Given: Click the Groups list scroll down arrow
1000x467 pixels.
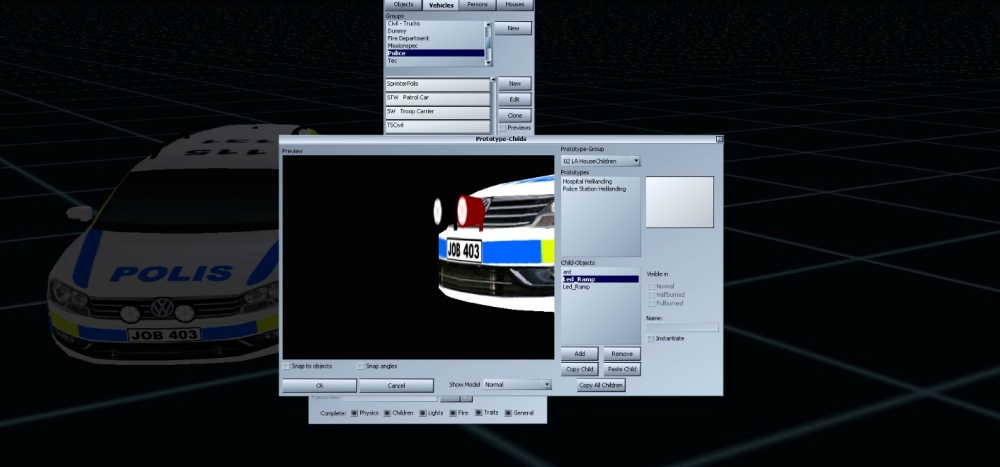Looking at the screenshot, I should [x=489, y=62].
